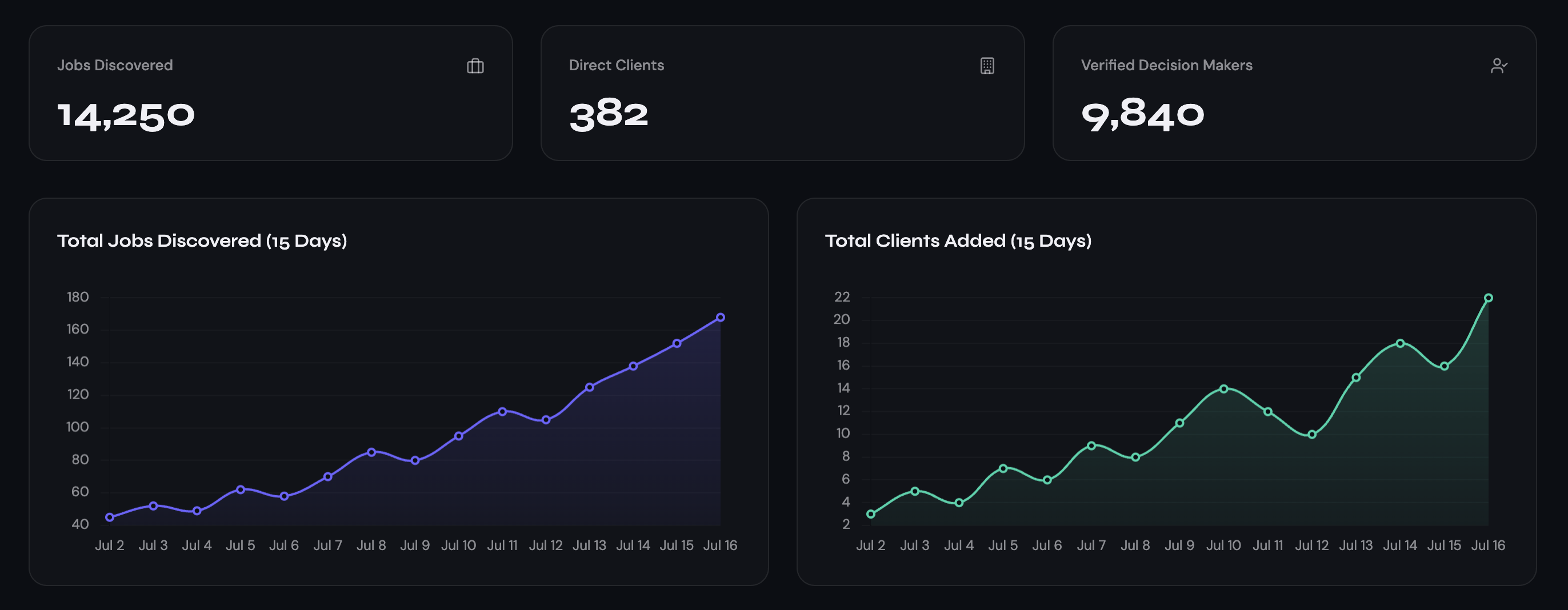
Task: Click the Jul 12 data point on clients chart
Action: 1312,435
